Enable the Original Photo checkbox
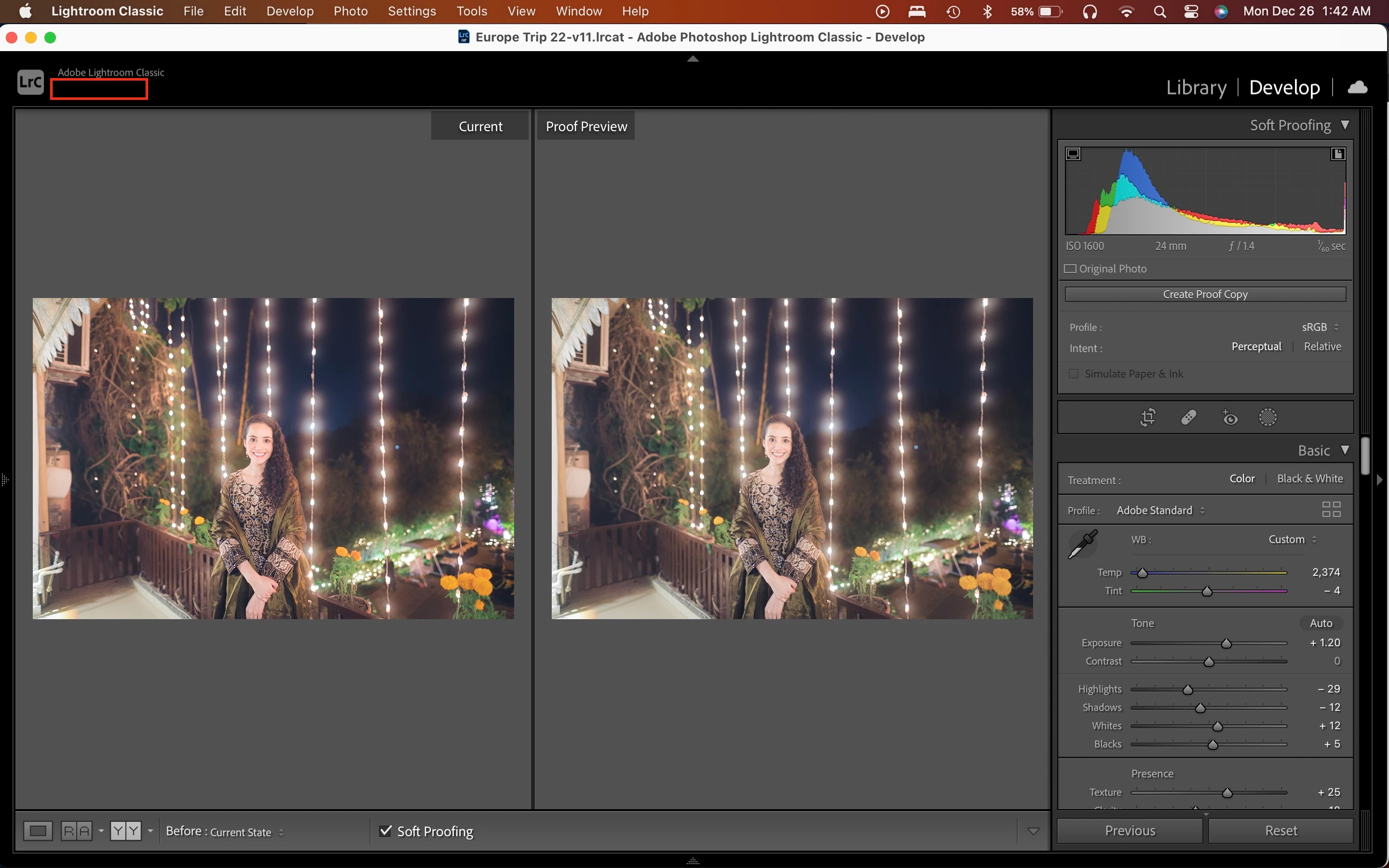This screenshot has height=868, width=1389. pos(1071,269)
